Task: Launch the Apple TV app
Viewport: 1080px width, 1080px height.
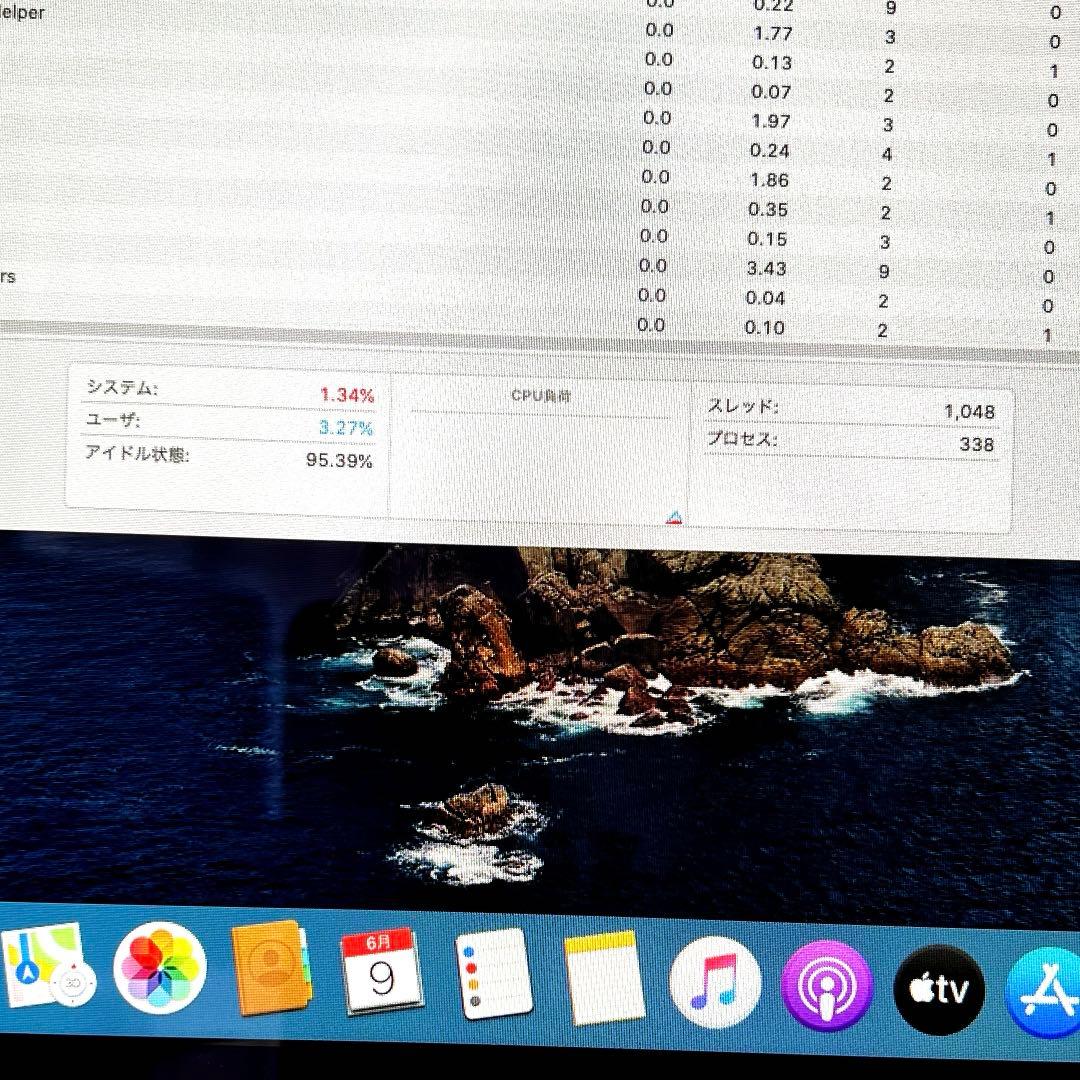Action: pos(938,988)
